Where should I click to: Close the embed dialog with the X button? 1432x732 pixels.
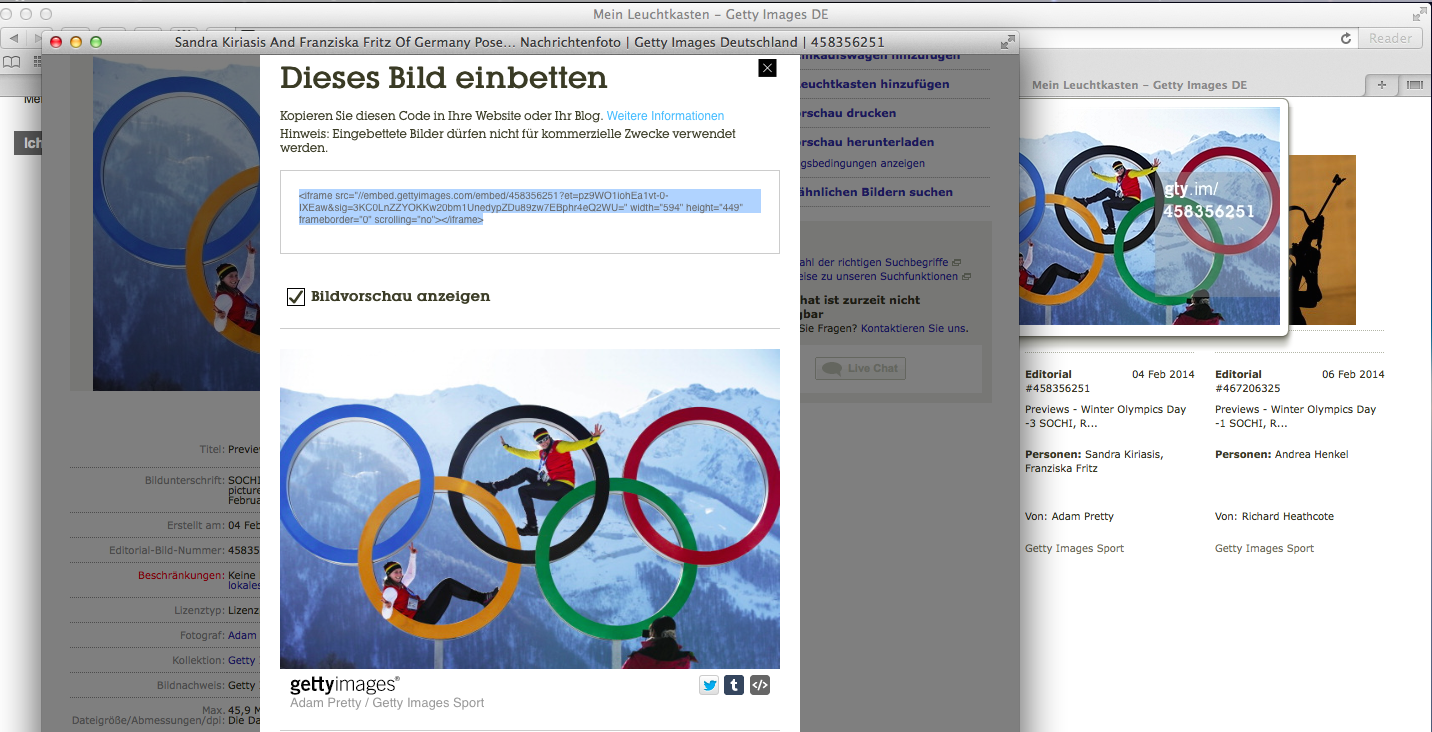[767, 68]
